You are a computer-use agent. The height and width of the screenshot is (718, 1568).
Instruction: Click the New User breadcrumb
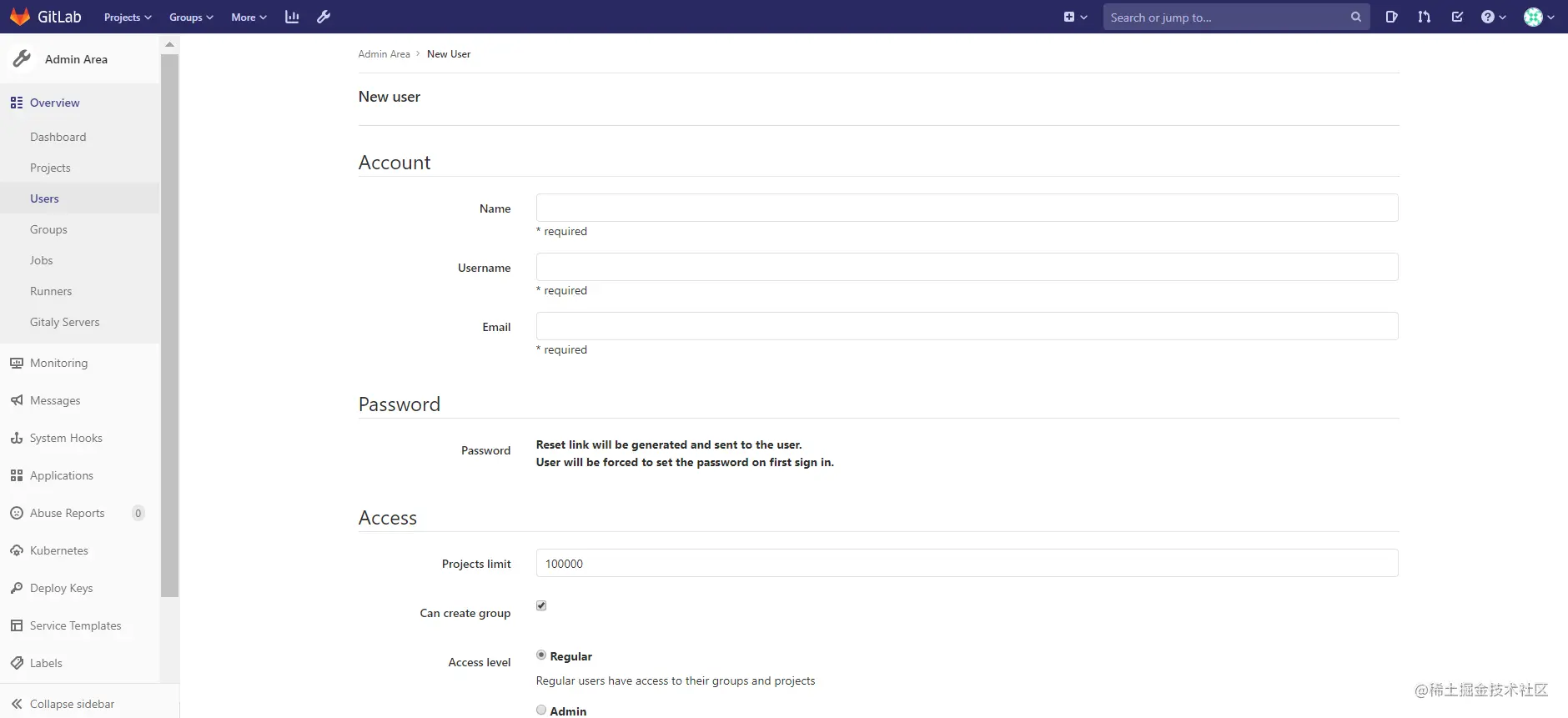click(449, 54)
